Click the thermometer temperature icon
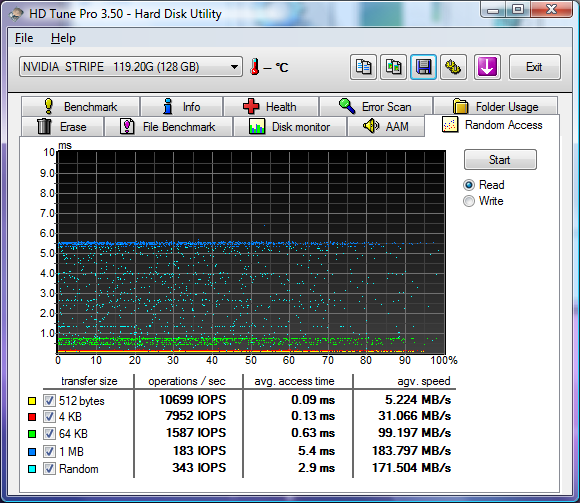The image size is (580, 503). coord(254,67)
